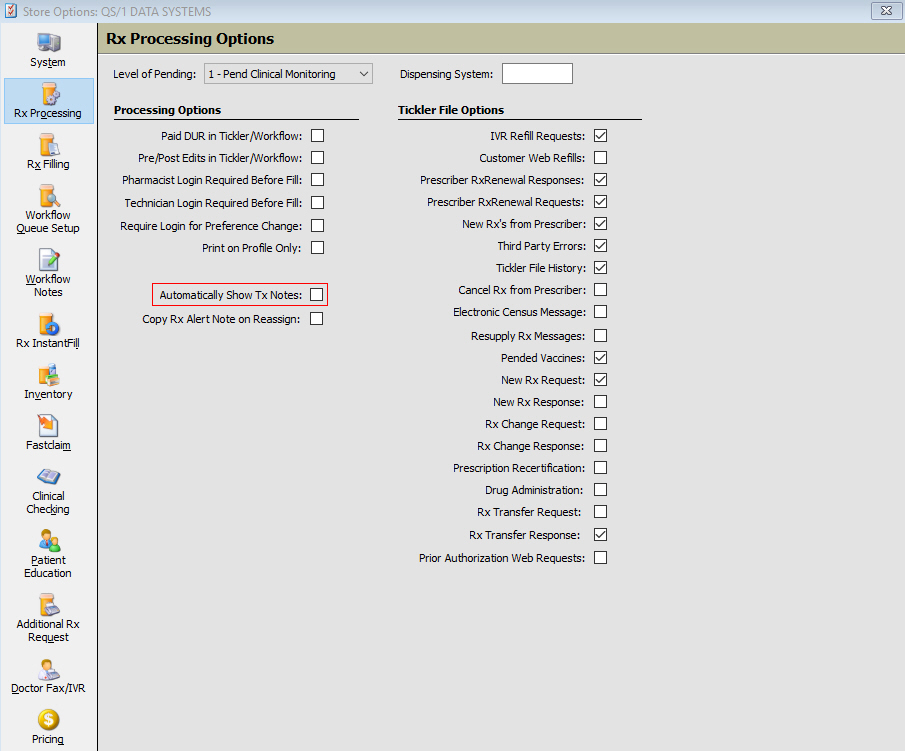The width and height of the screenshot is (905, 751).
Task: Click the Workflow Notes icon
Action: click(48, 261)
